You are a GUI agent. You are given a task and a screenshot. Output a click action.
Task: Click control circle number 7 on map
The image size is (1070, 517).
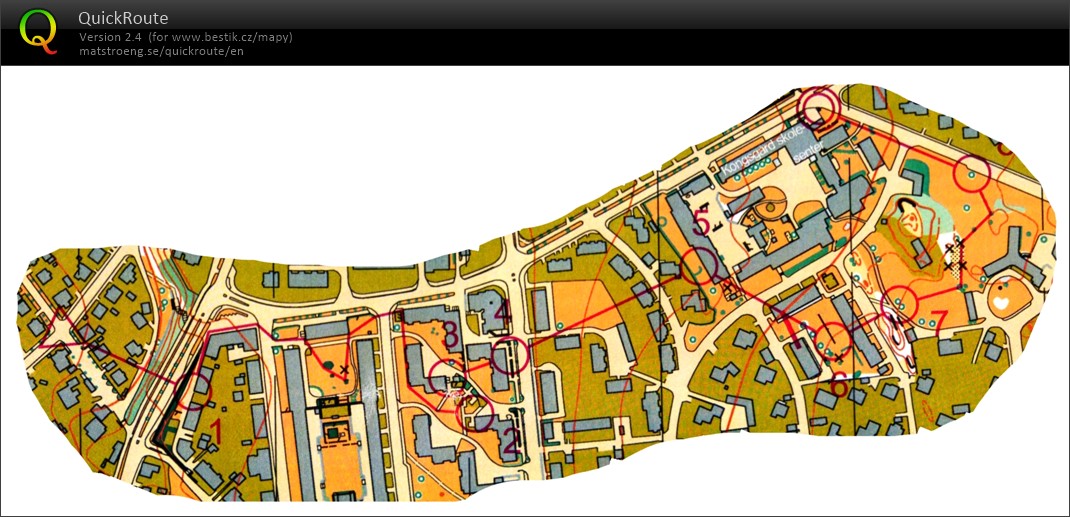[899, 304]
